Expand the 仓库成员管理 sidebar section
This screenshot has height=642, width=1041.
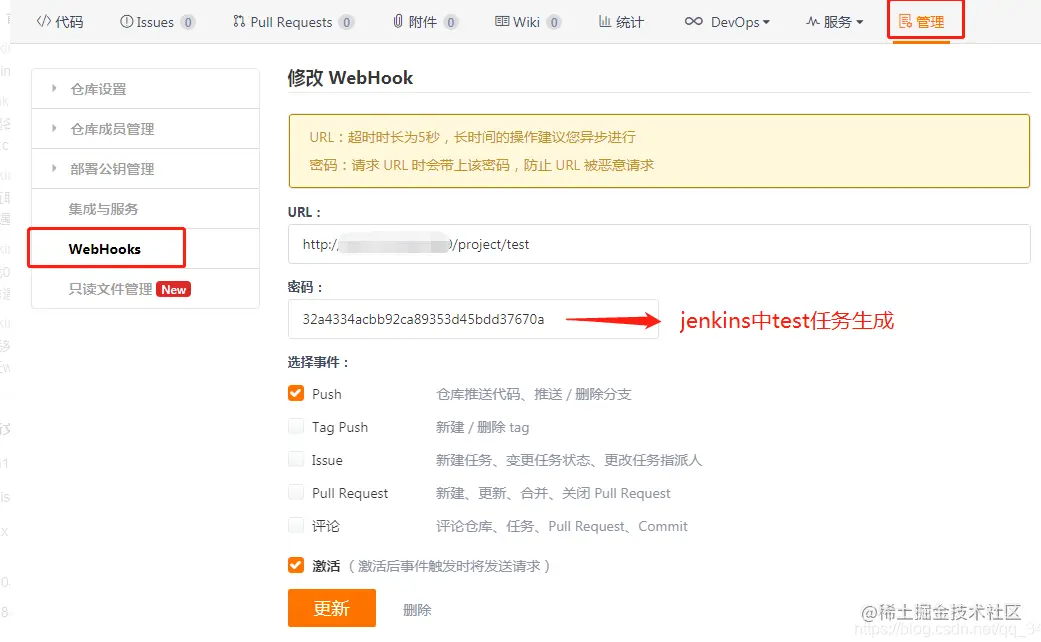tap(145, 129)
